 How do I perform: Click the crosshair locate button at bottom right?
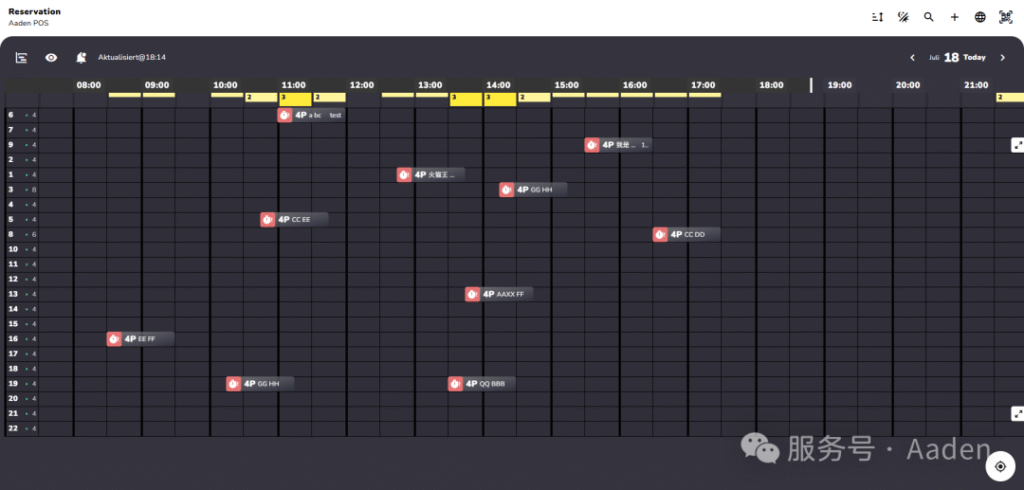point(1000,466)
